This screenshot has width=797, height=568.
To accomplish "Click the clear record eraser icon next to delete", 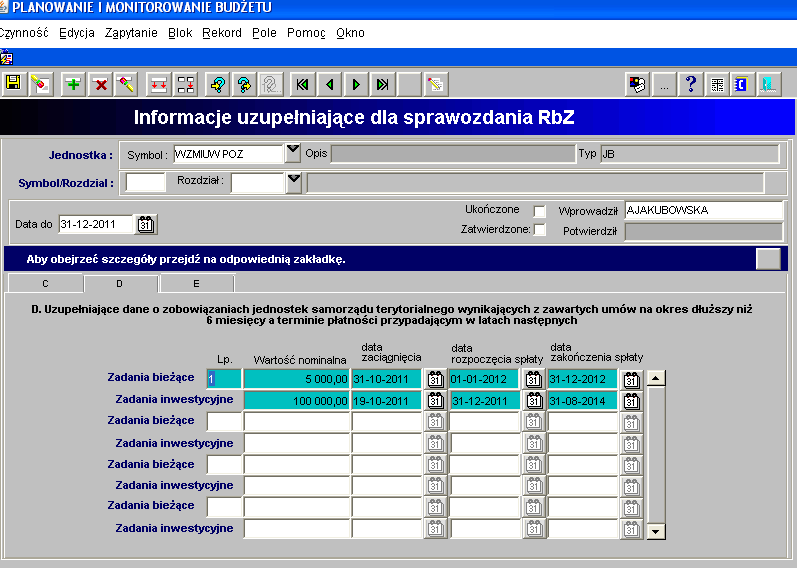I will 126,84.
